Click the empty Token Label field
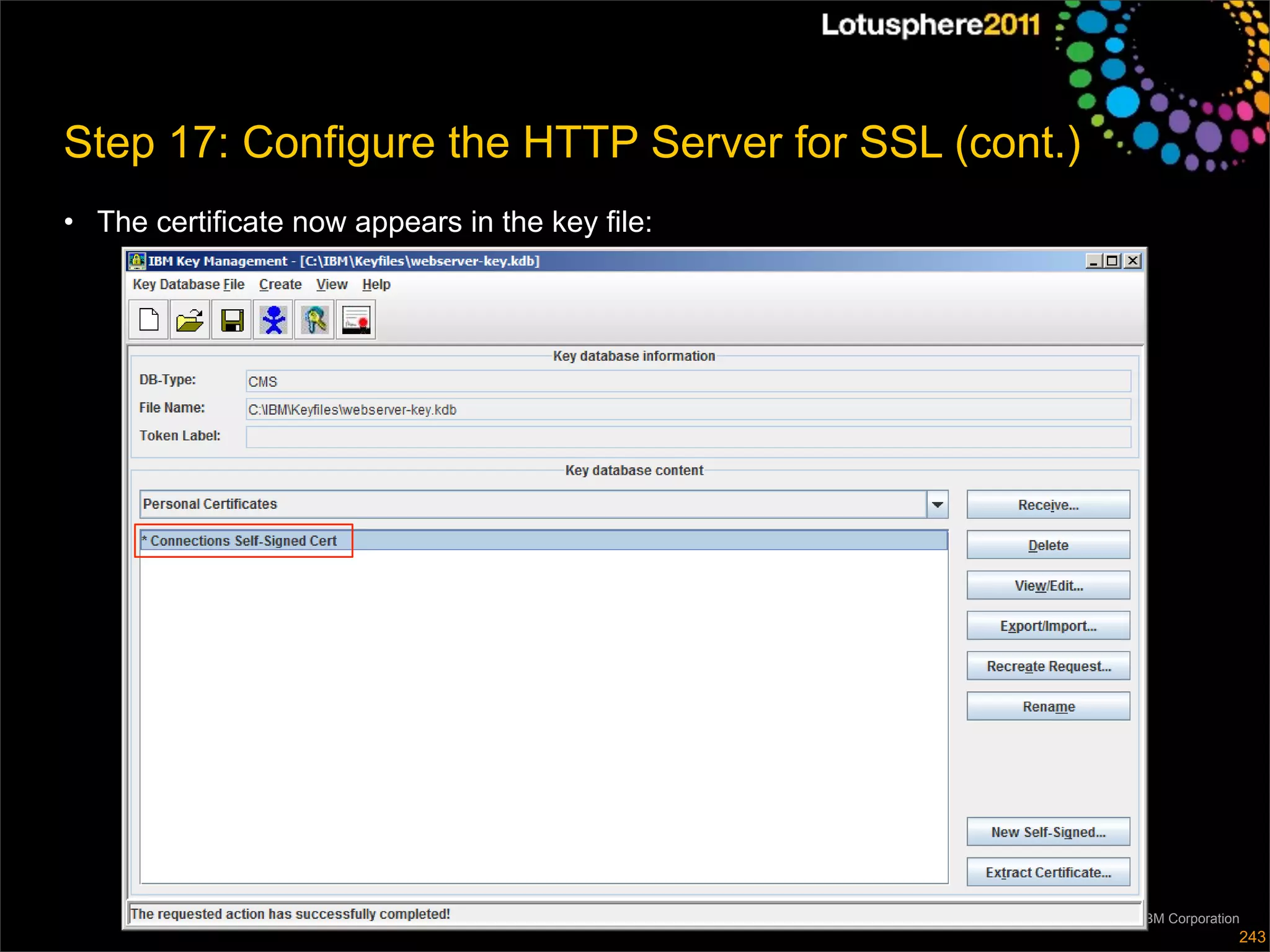This screenshot has width=1270, height=952. (688, 437)
